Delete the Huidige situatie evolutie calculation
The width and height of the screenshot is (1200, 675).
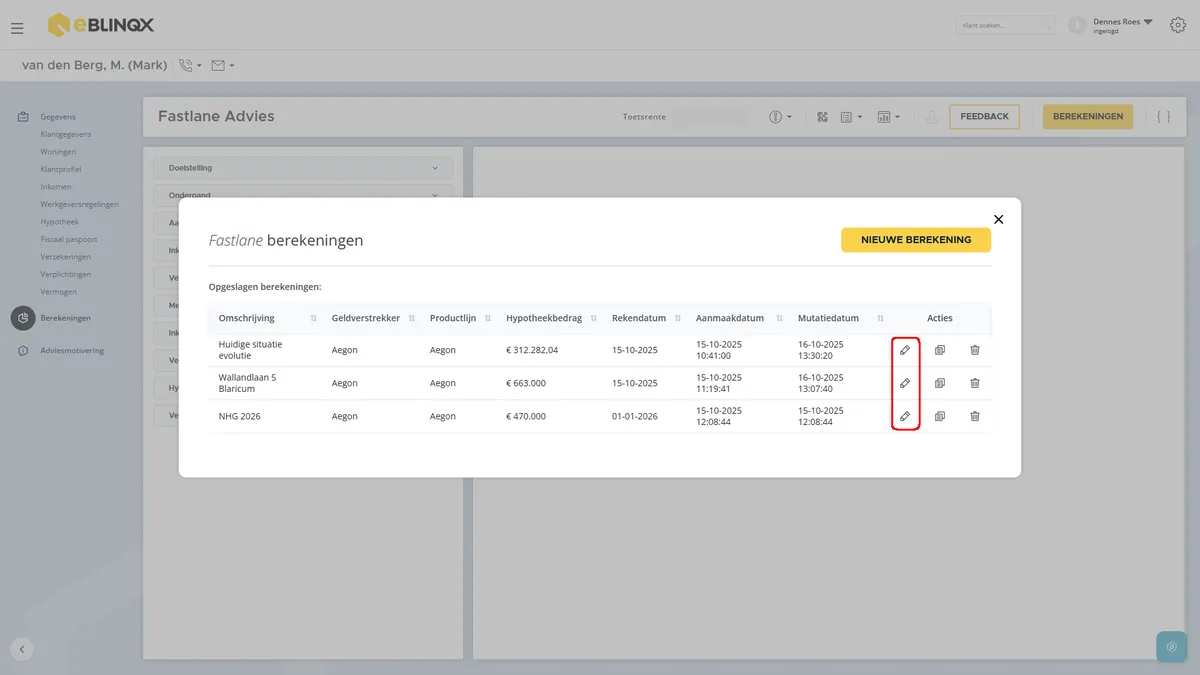975,350
